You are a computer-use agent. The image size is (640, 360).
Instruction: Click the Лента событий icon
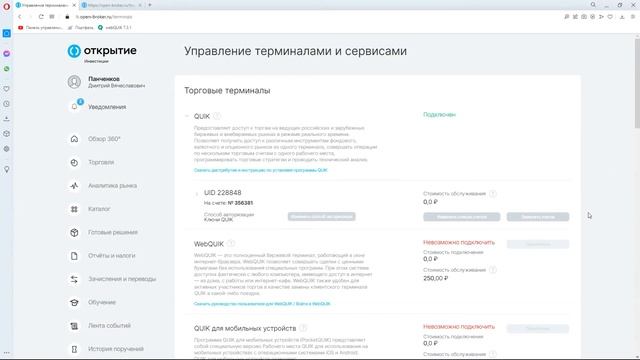tap(74, 326)
